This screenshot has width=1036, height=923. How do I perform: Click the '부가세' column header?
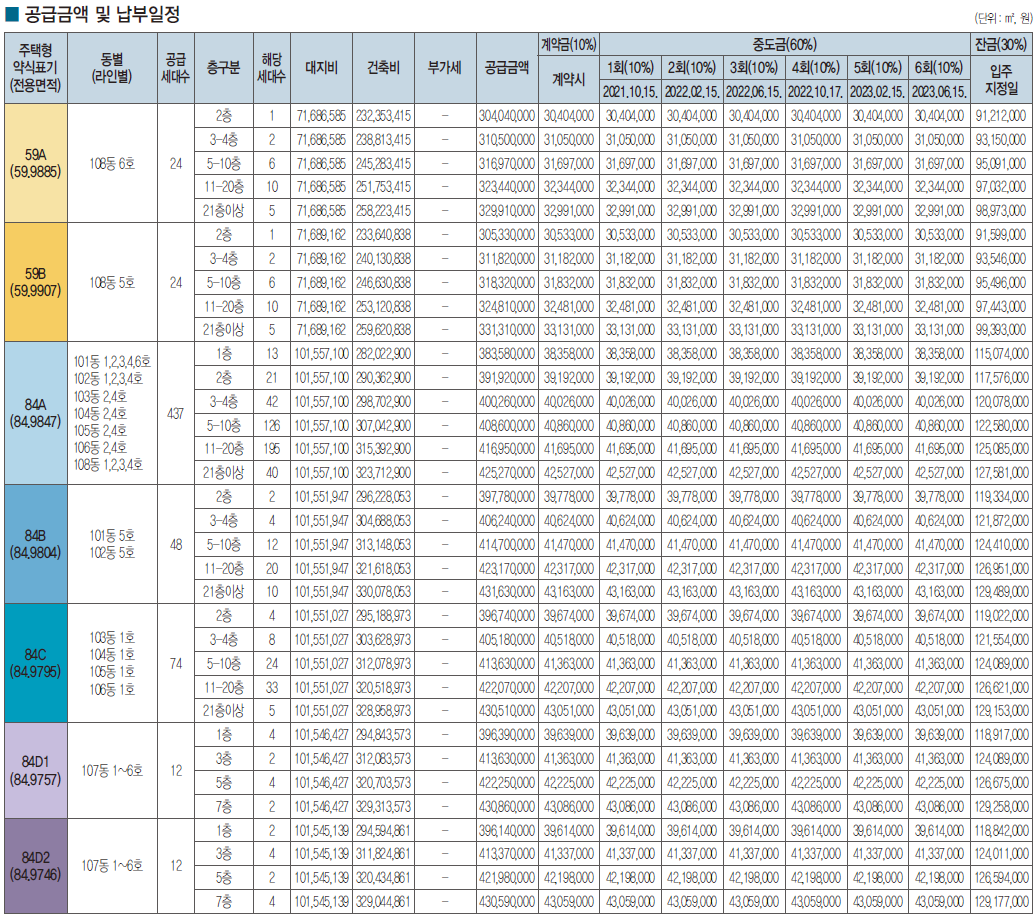pos(445,68)
